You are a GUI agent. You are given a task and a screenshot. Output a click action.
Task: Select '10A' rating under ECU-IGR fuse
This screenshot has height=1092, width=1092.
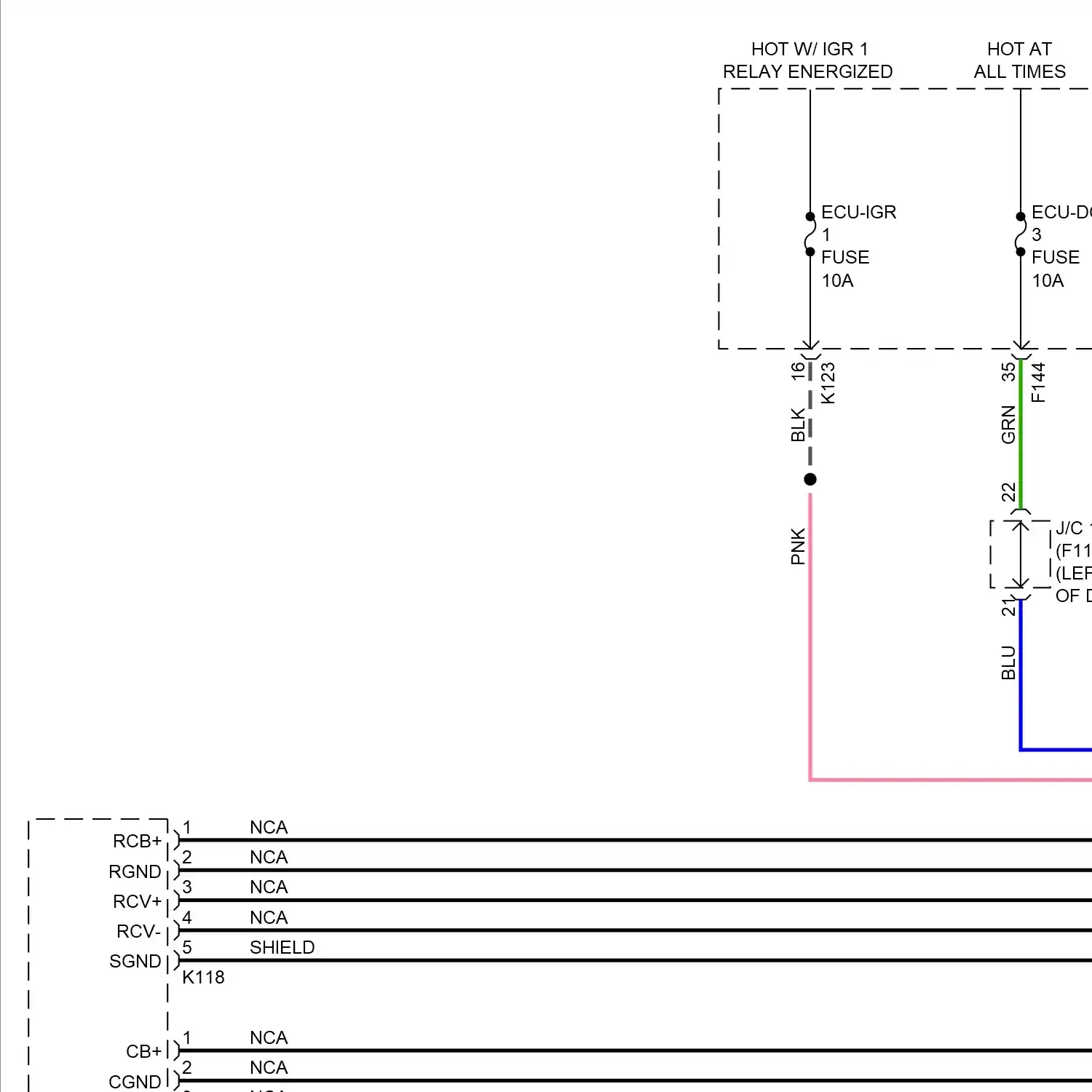[837, 280]
